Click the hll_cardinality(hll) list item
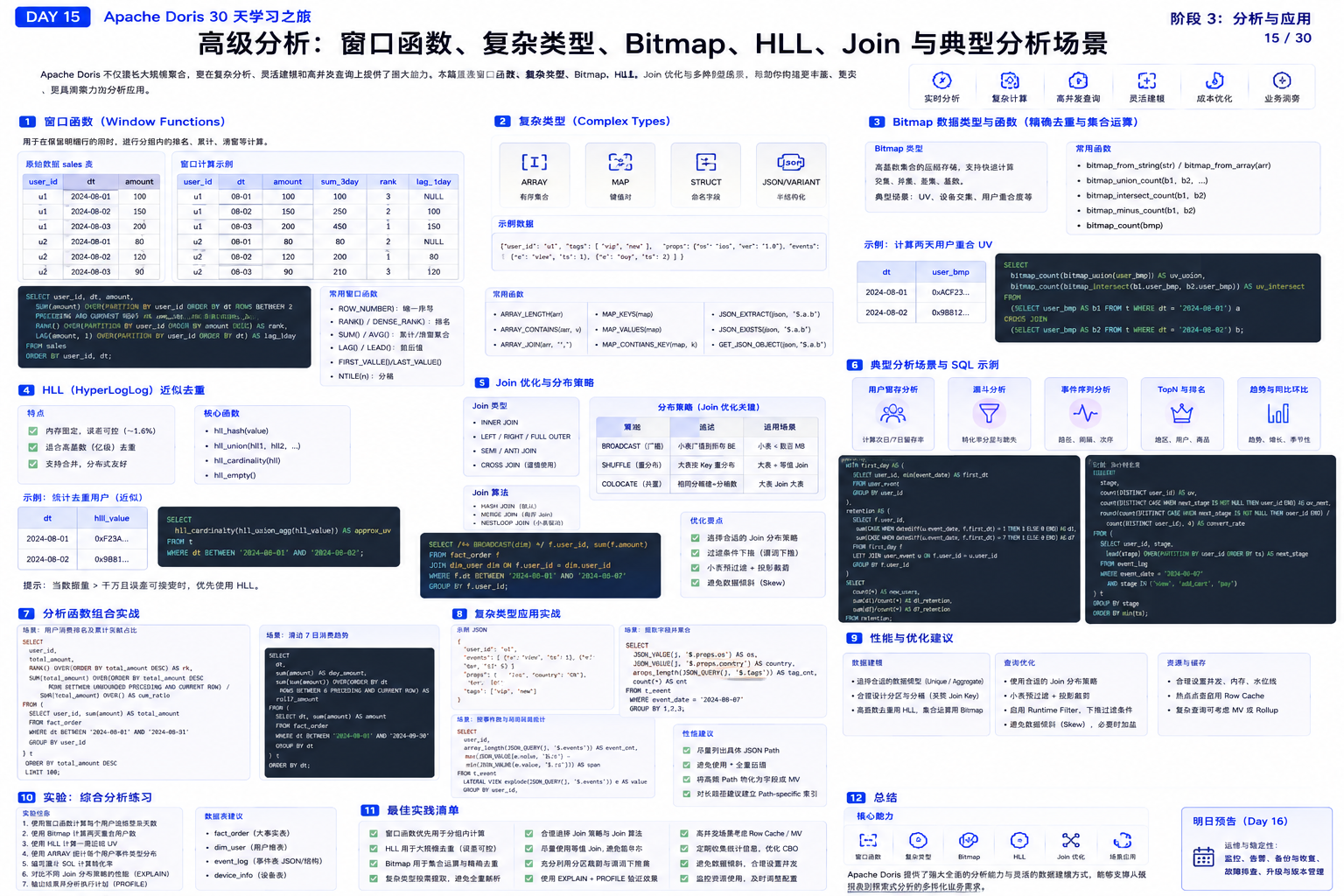 click(248, 461)
